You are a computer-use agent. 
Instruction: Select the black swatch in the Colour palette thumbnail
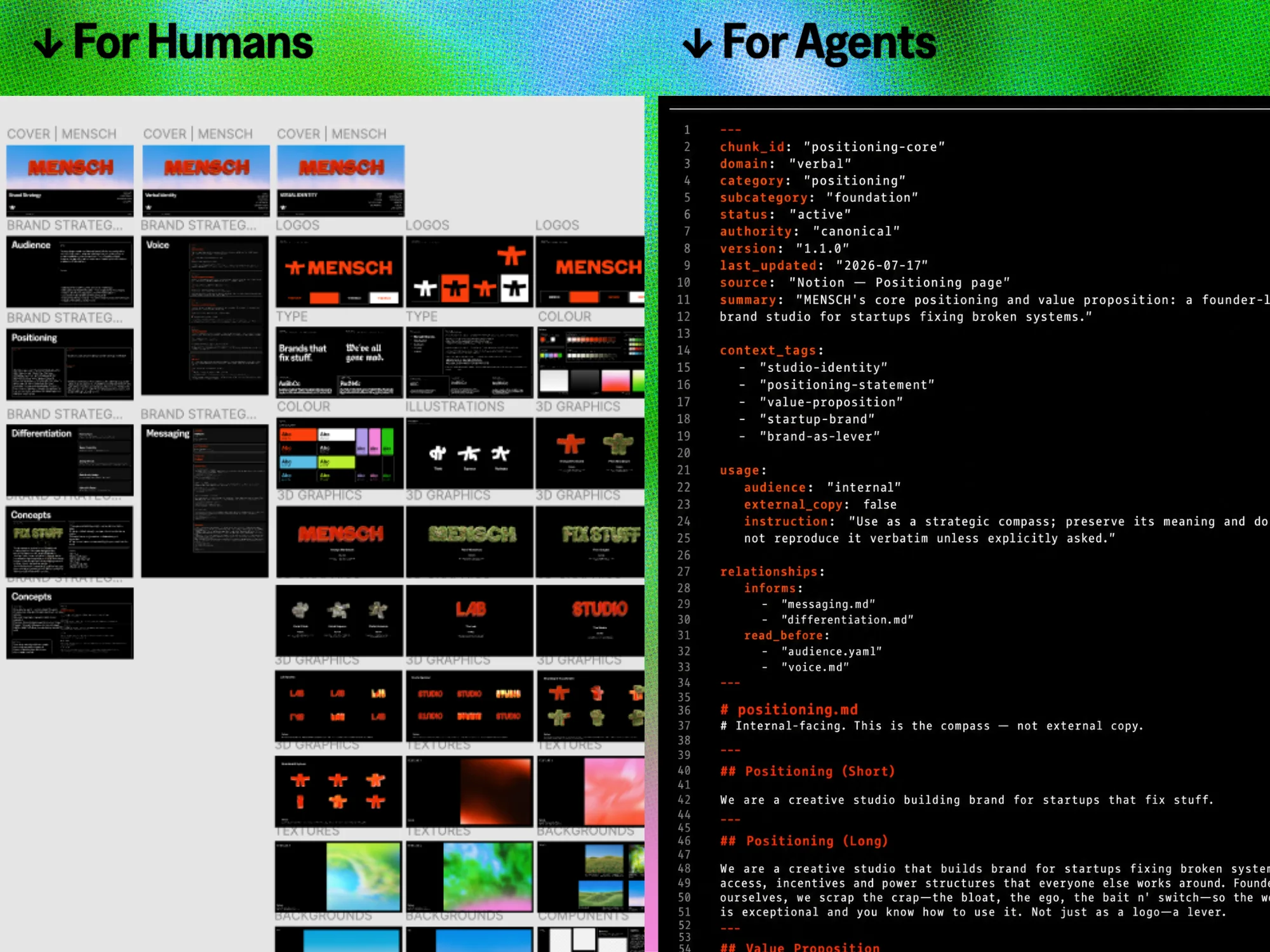point(585,381)
